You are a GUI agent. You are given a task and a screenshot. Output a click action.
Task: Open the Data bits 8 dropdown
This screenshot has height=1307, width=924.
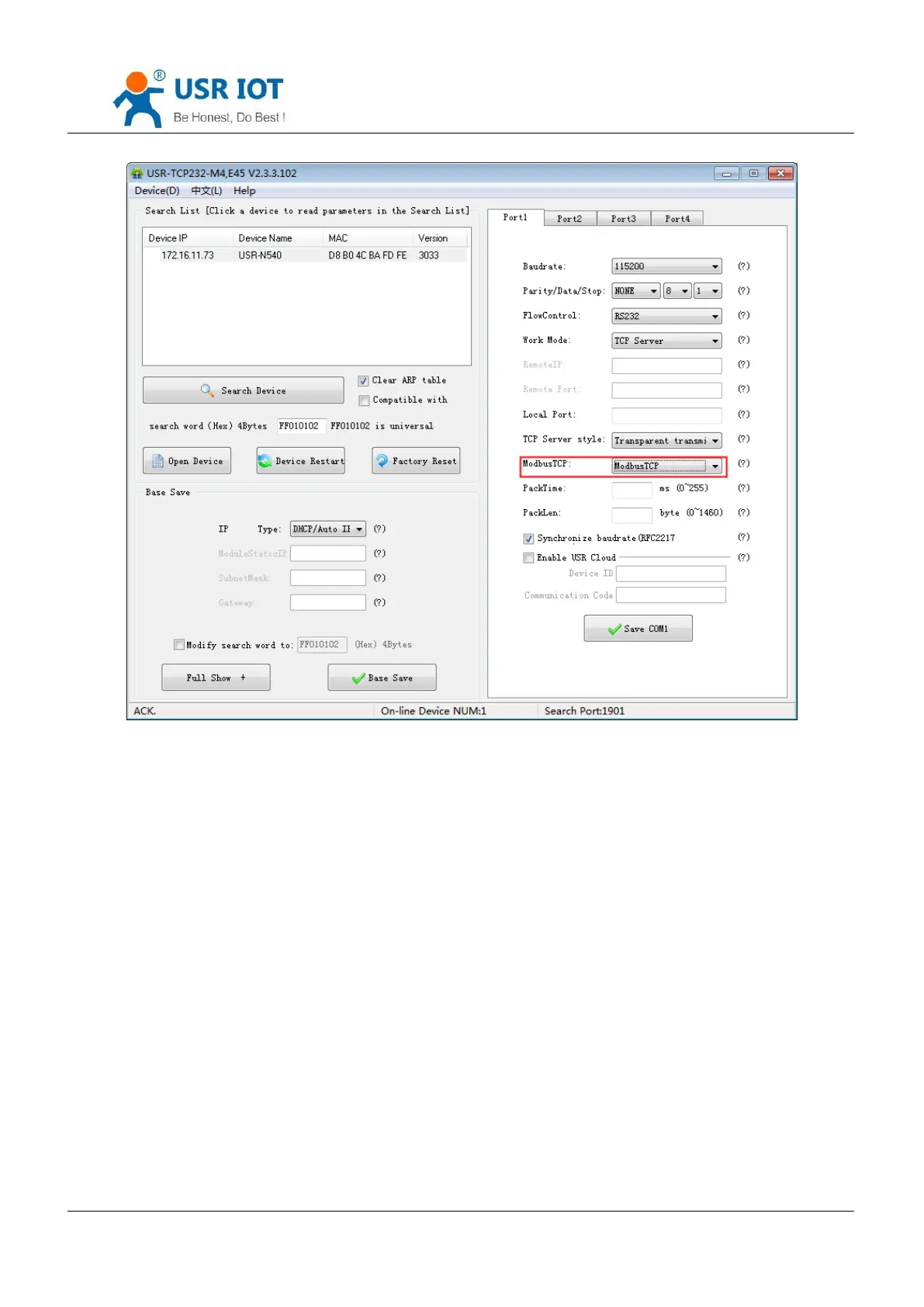click(x=677, y=291)
